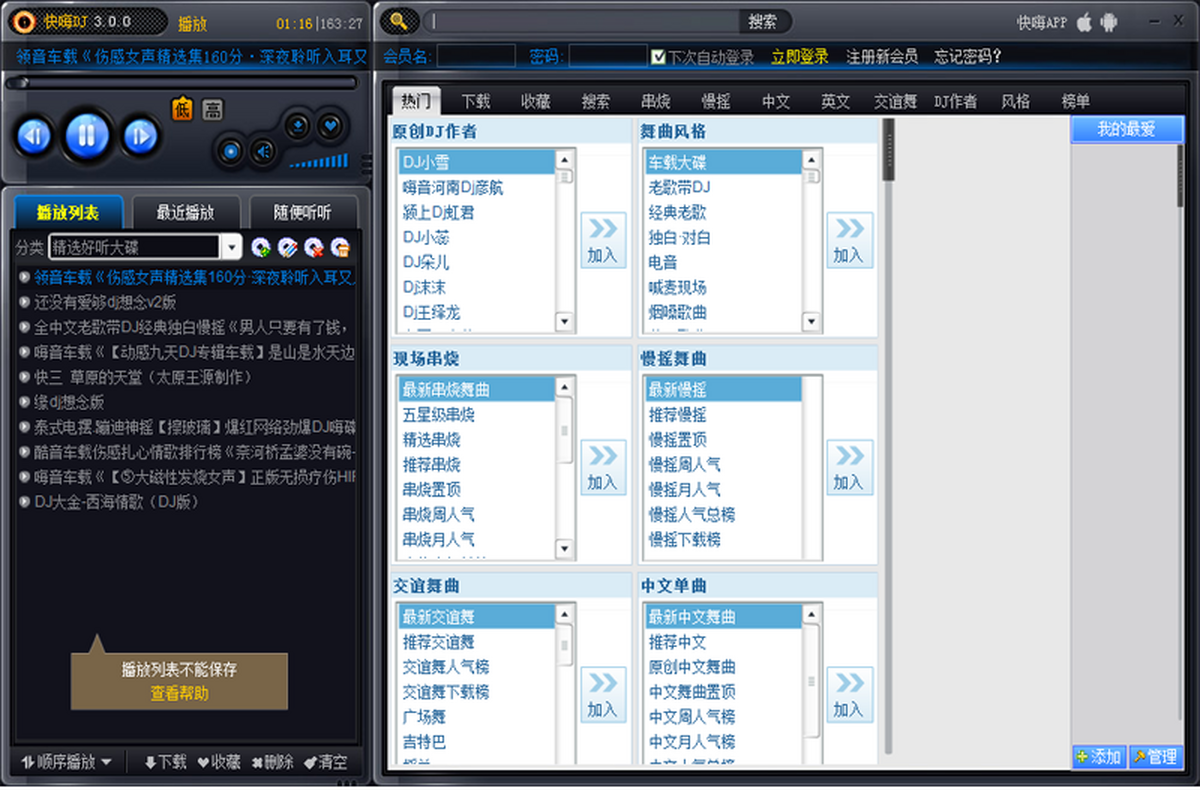Click the magnifier icon beside search box

tap(398, 21)
